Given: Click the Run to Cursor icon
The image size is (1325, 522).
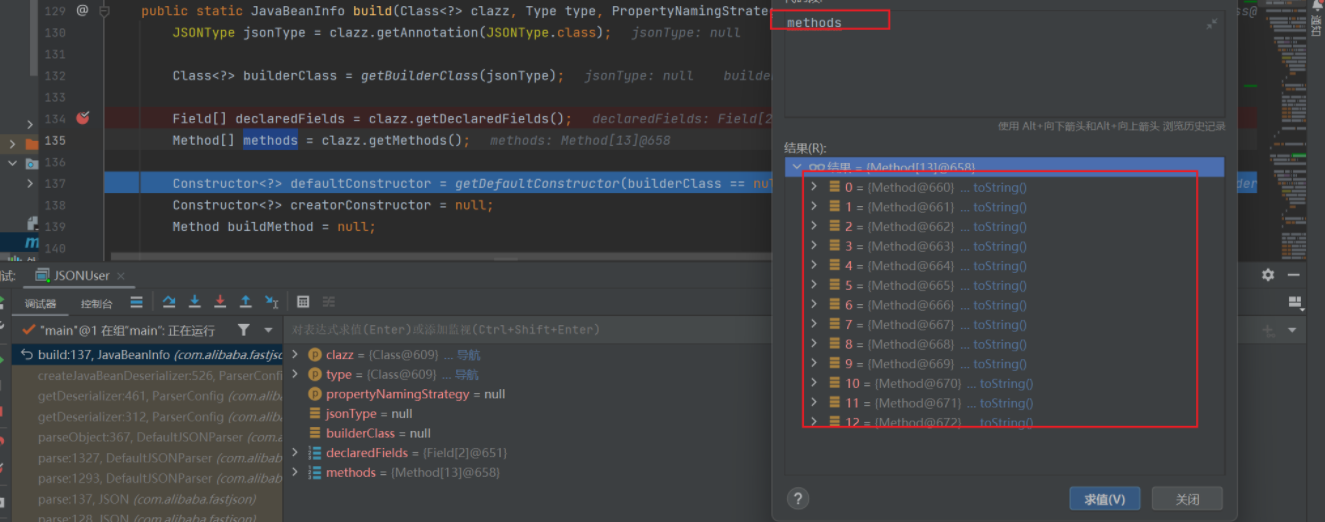Looking at the screenshot, I should (271, 302).
